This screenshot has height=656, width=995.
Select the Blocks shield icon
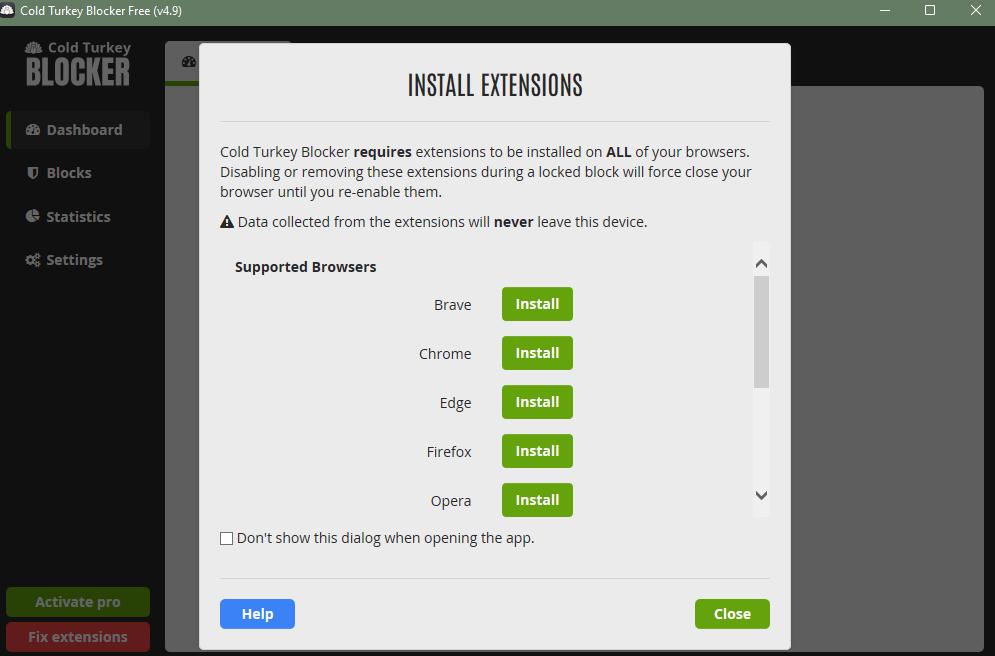pos(31,172)
